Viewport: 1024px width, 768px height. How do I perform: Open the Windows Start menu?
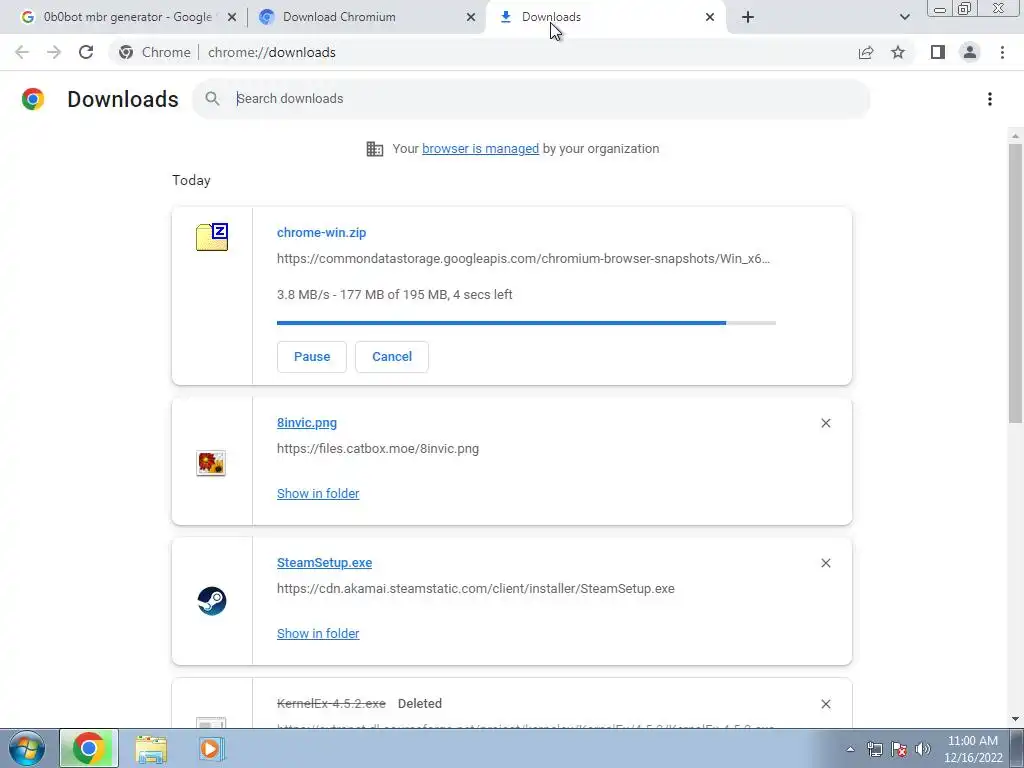click(x=26, y=748)
